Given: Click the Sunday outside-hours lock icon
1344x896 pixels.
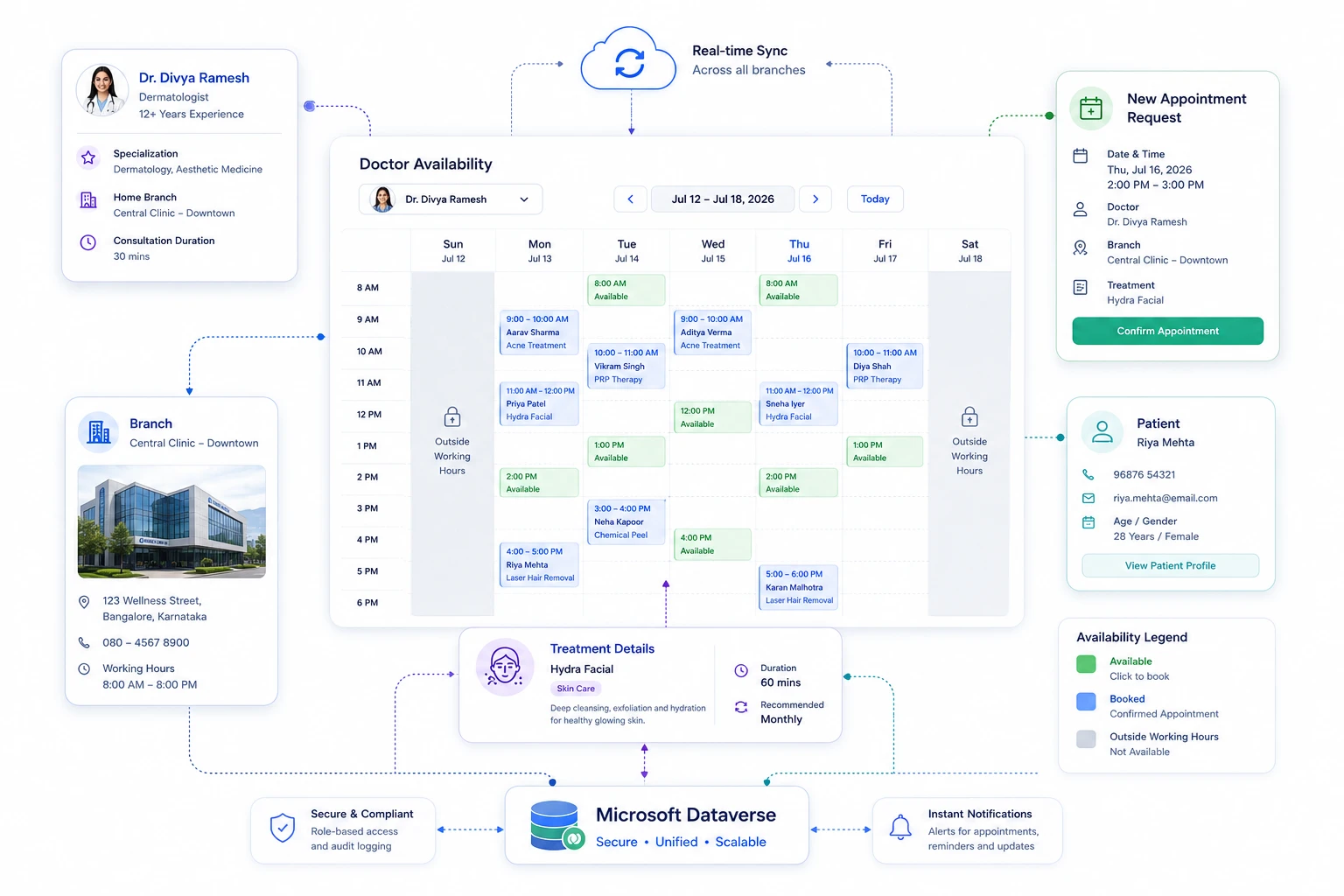Looking at the screenshot, I should click(x=452, y=416).
